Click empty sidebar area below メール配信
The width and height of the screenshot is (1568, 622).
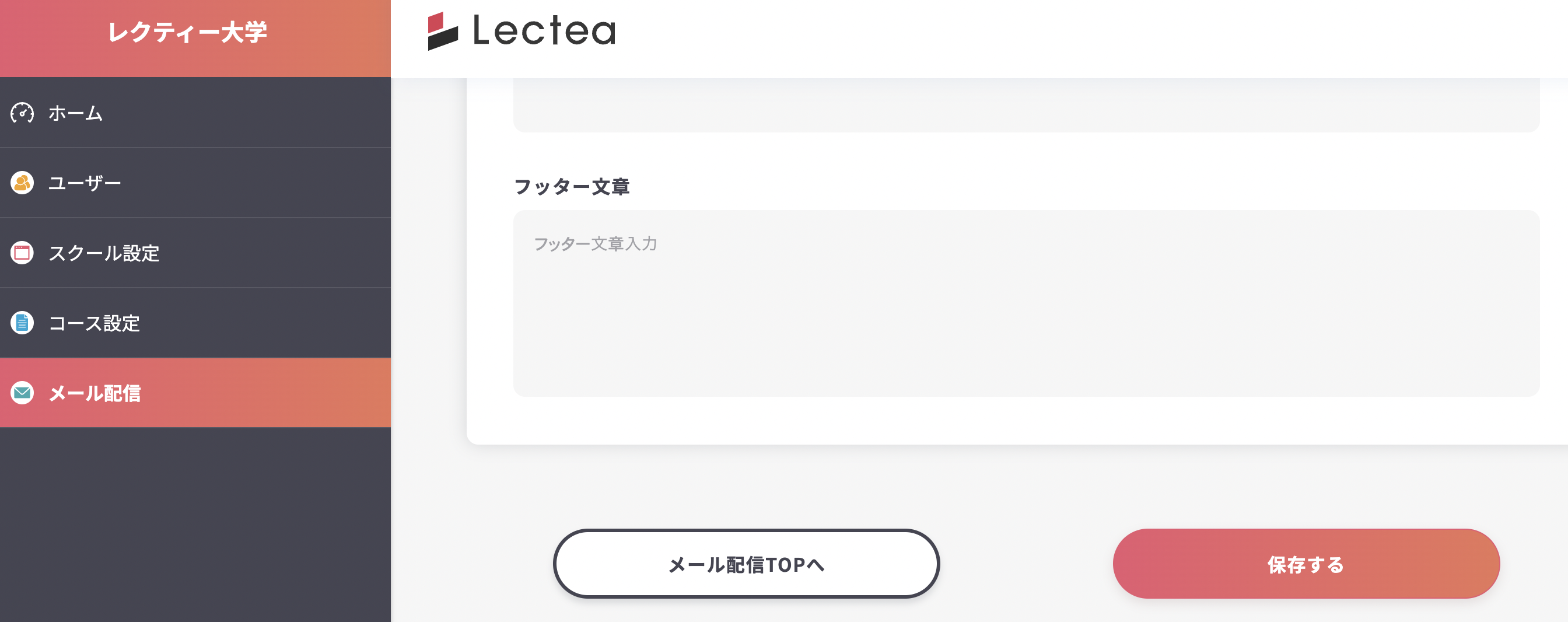[x=195, y=523]
